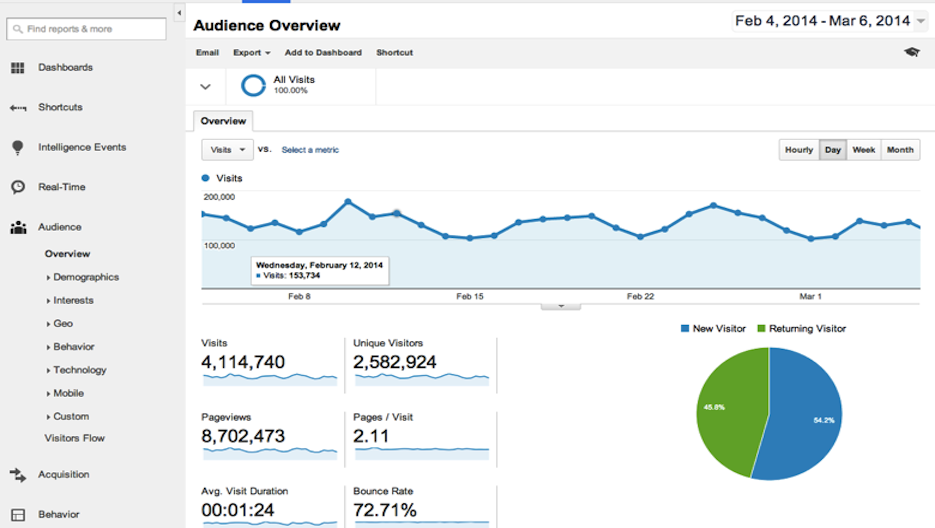Click the Email button
Screen dimensions: 935x528
(x=208, y=53)
